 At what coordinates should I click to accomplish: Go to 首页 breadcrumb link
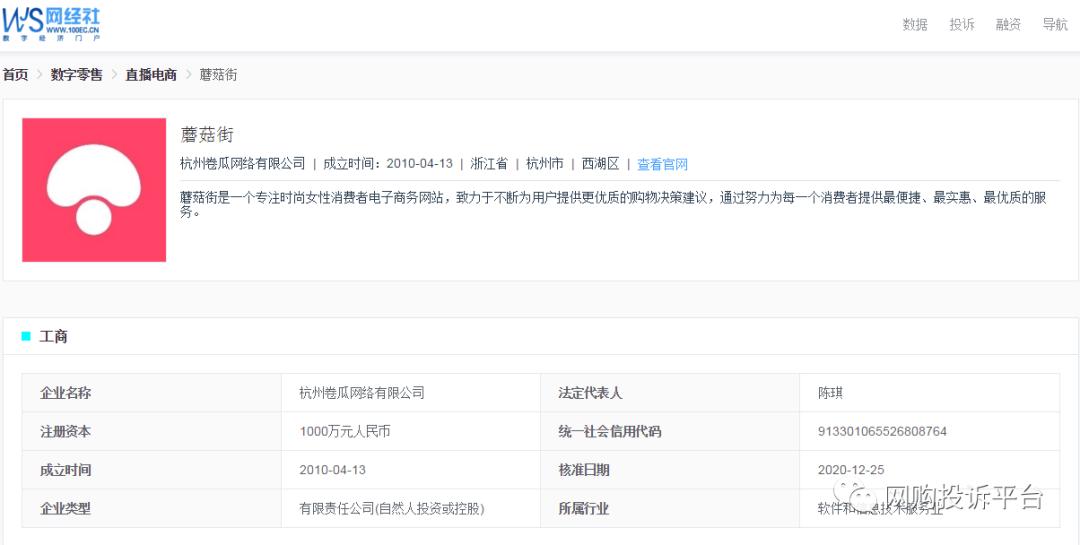[x=15, y=75]
